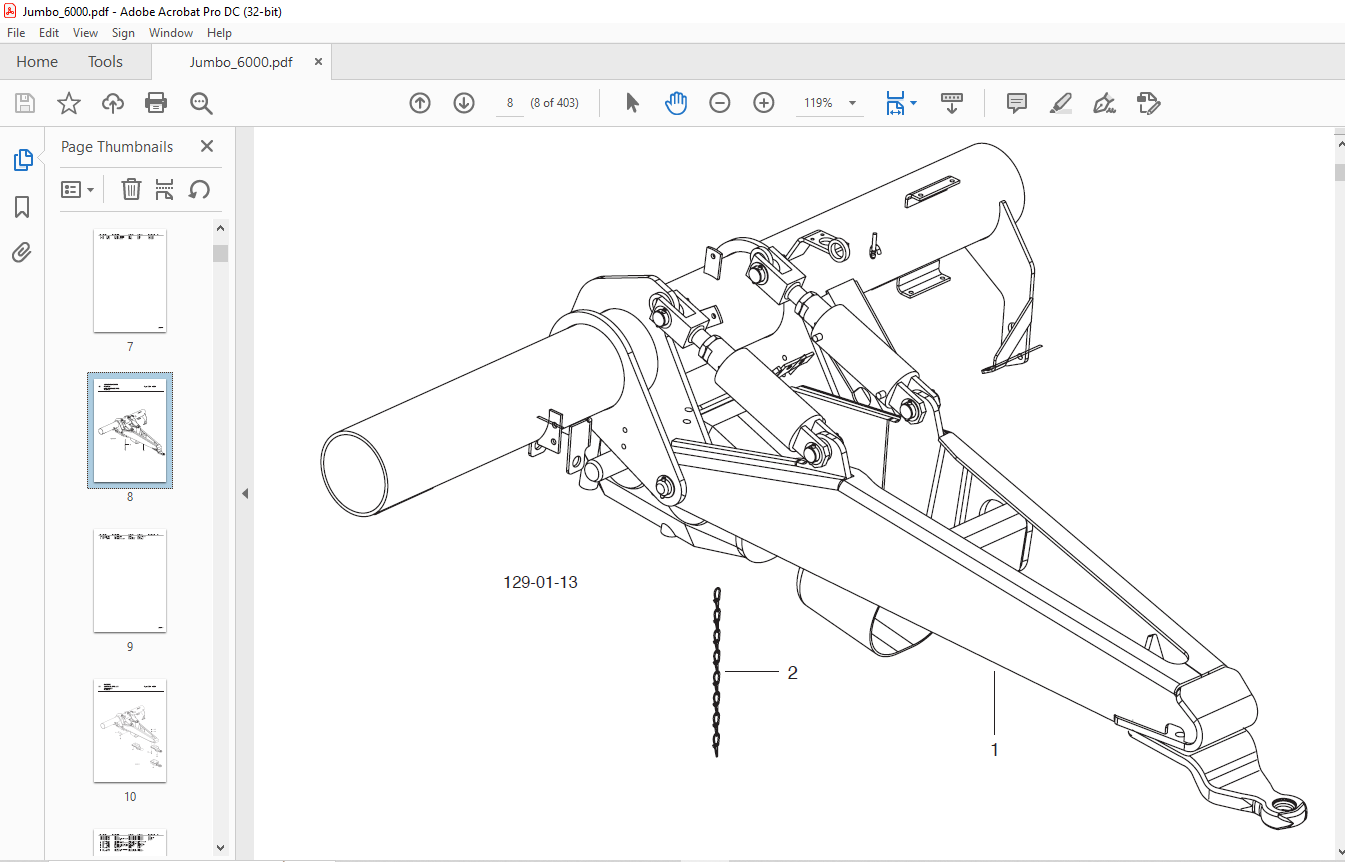This screenshot has height=862, width=1345.
Task: Bookmark the file with the star icon
Action: [68, 103]
